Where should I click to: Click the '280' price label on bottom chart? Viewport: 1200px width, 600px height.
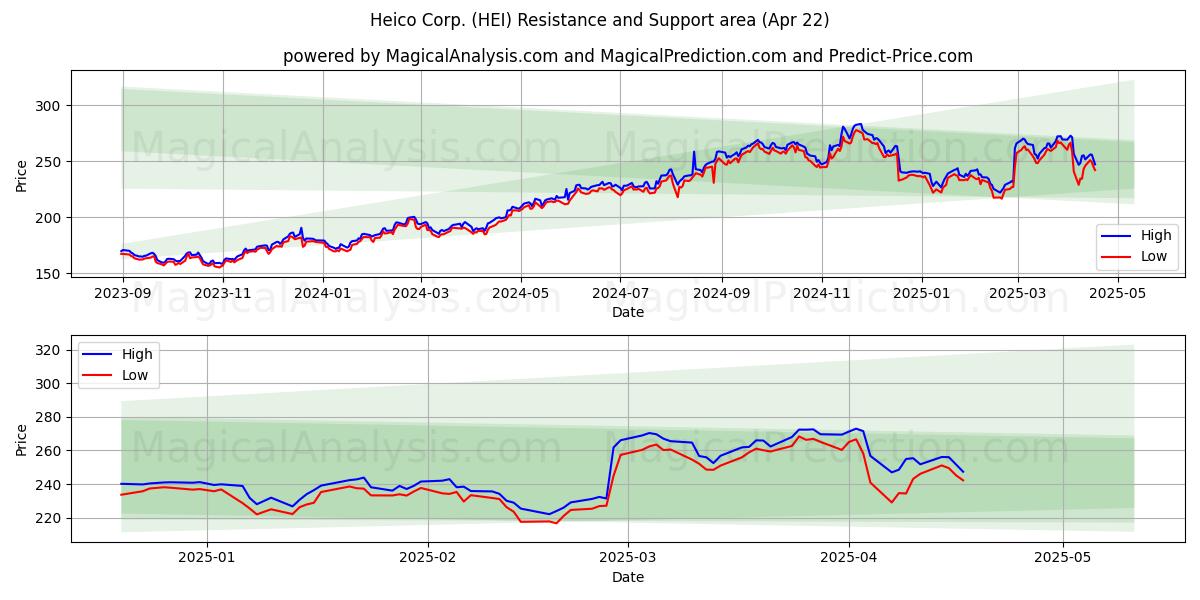point(50,418)
